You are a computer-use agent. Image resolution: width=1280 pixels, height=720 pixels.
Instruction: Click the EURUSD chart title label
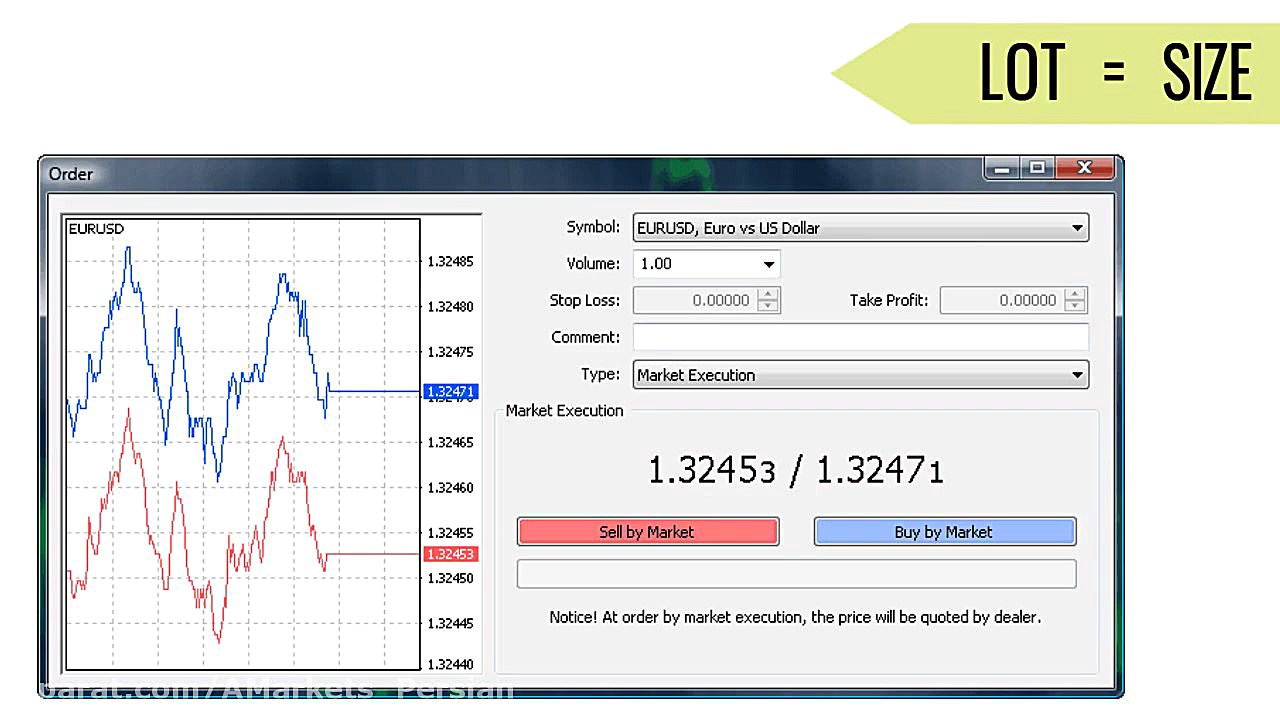(96, 229)
